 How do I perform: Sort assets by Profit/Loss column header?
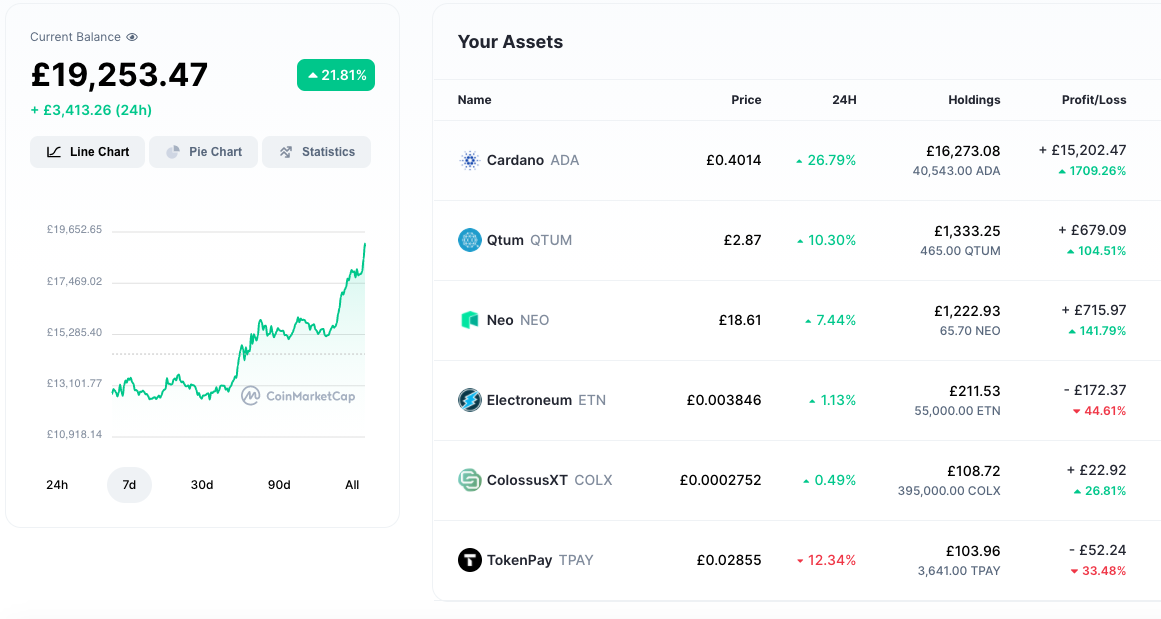(1094, 100)
